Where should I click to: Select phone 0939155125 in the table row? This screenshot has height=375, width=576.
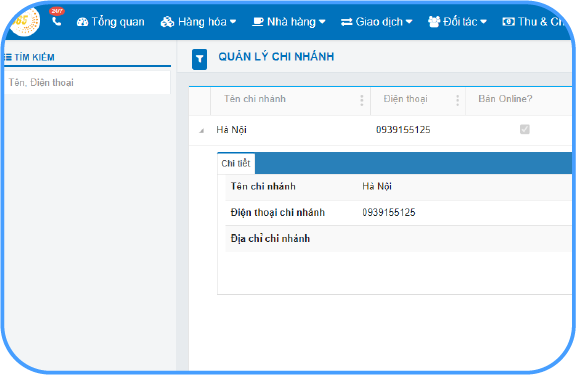[x=403, y=130]
